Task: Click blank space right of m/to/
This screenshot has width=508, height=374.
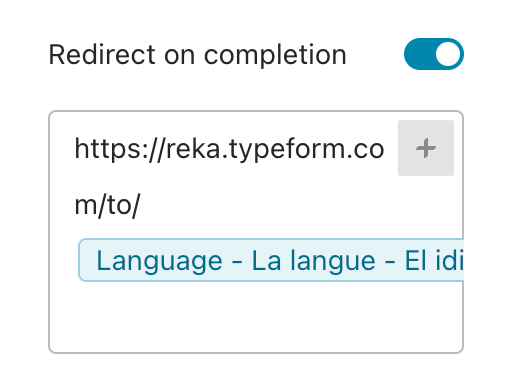Action: [267, 206]
